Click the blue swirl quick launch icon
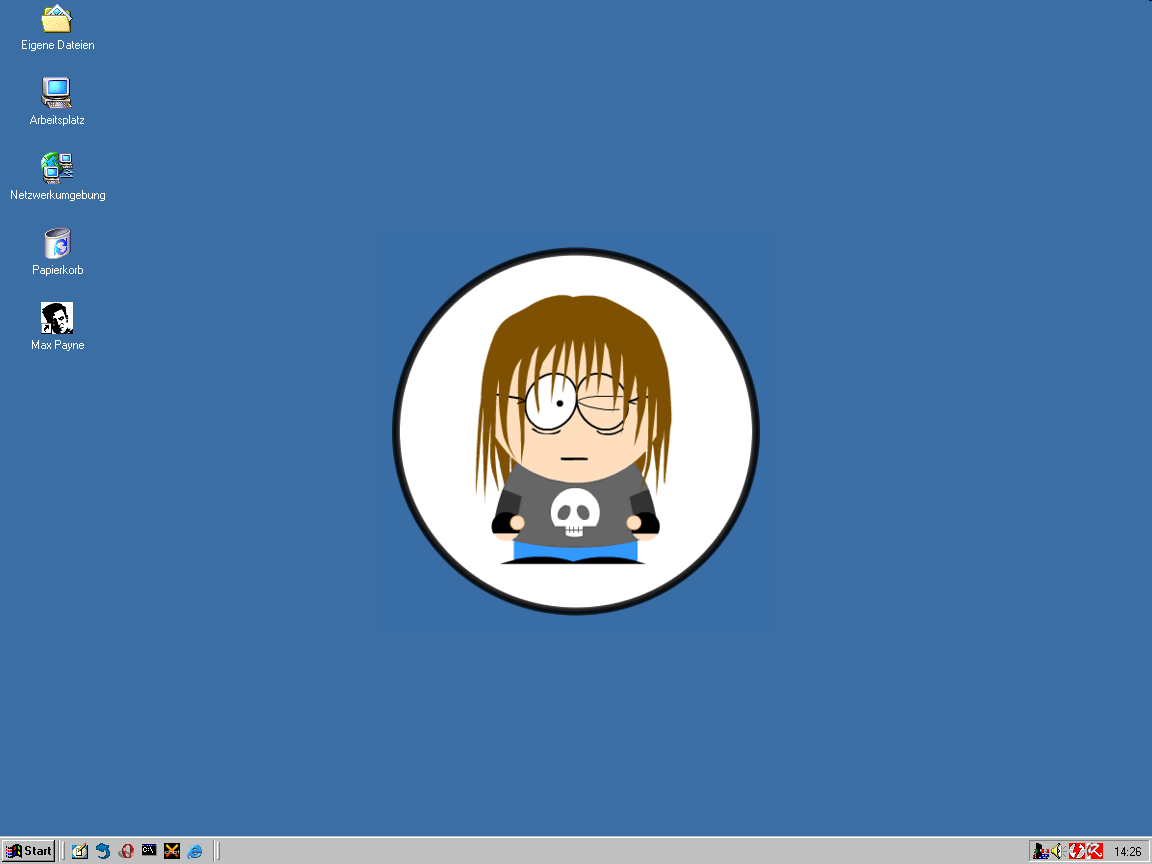Screen dimensions: 1152x864 103,851
